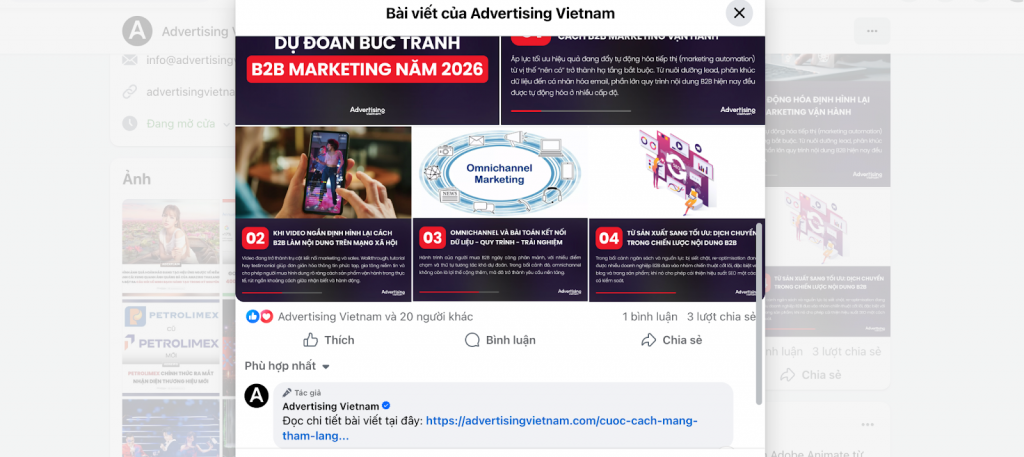Click the speech bubble comment icon
The image size is (1024, 457).
coord(472,340)
